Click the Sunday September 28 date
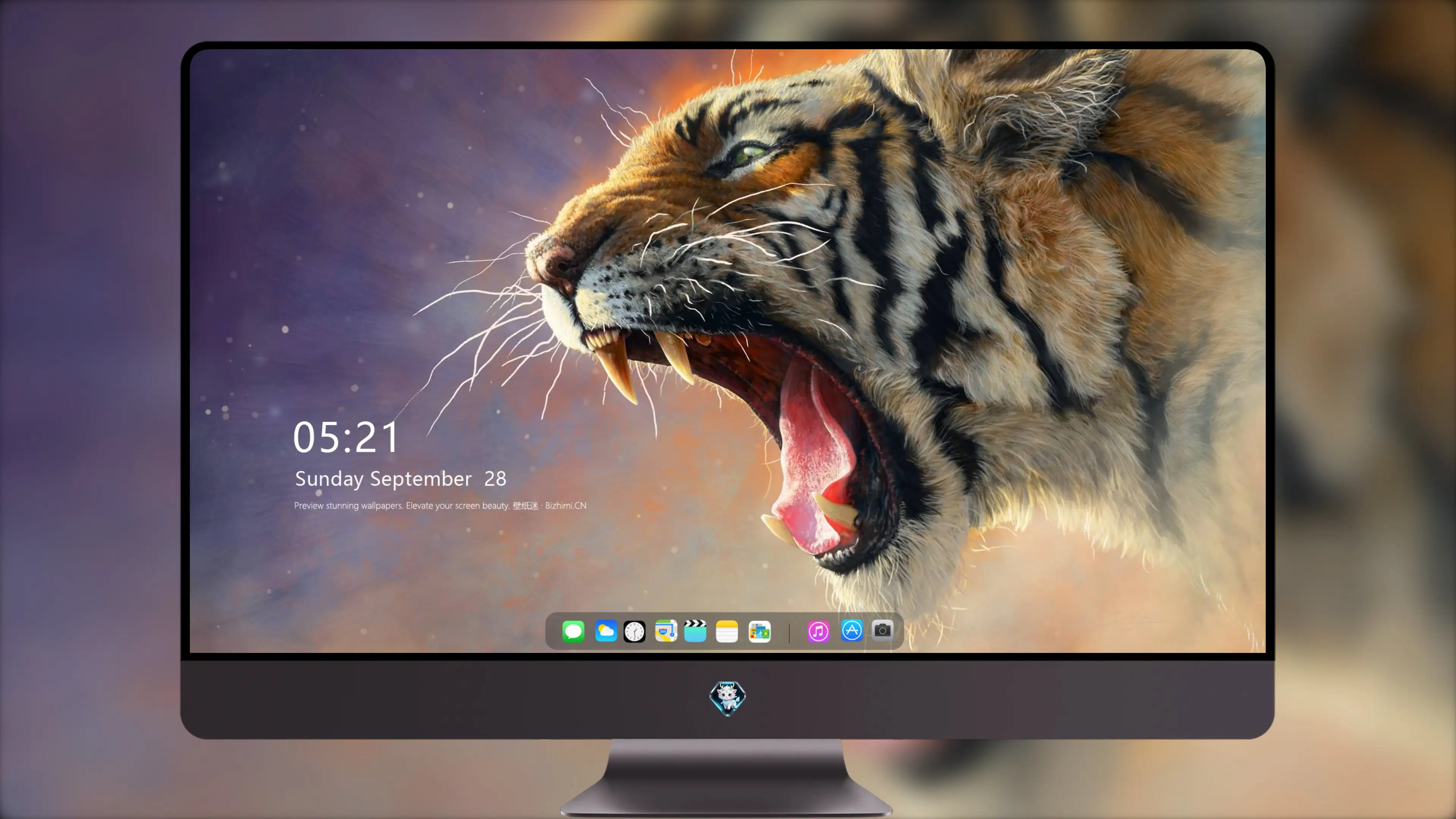The image size is (1456, 819). click(x=401, y=479)
